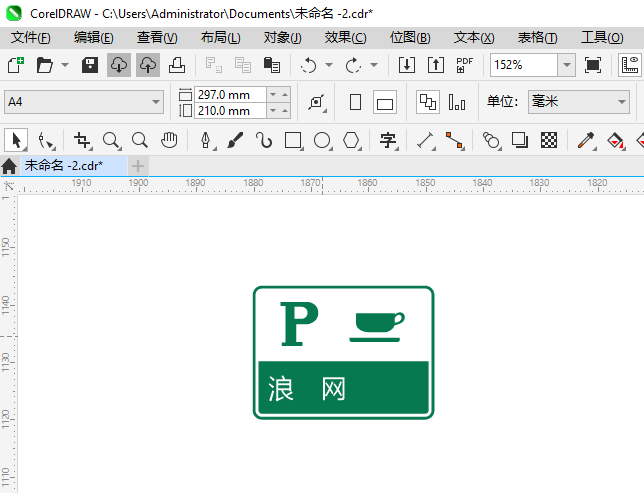Image resolution: width=644 pixels, height=493 pixels.
Task: Select the Transparency checkerboard tool
Action: click(549, 141)
